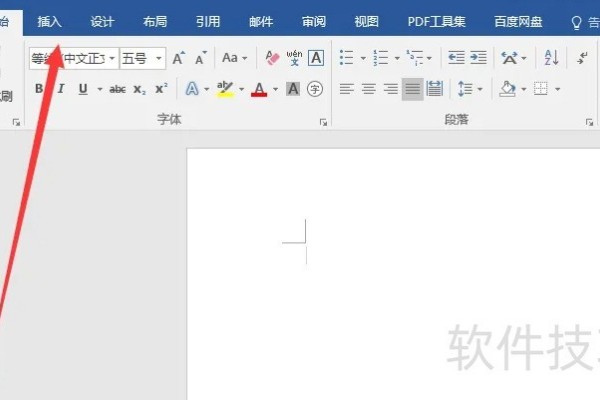Apply distributed alignment
Screen dimensions: 600x400
435,89
